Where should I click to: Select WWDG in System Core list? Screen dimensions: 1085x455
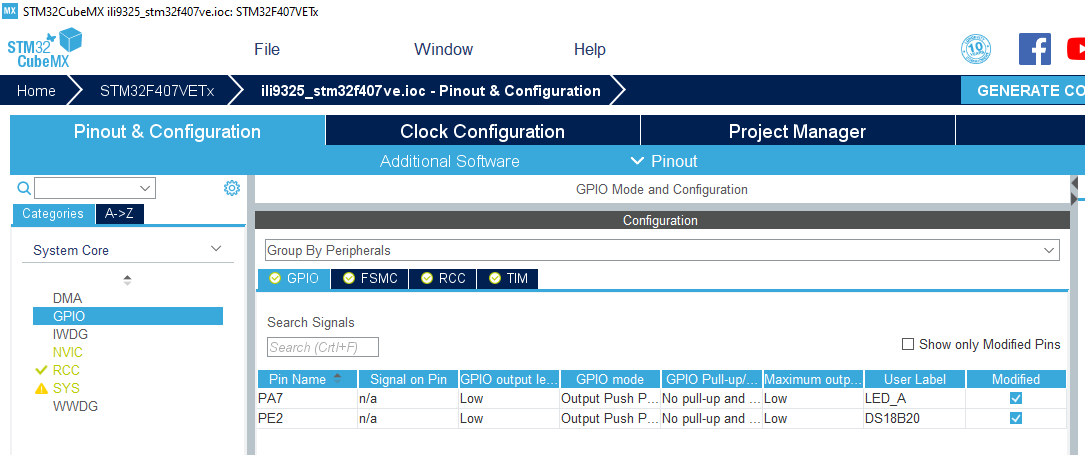[75, 407]
